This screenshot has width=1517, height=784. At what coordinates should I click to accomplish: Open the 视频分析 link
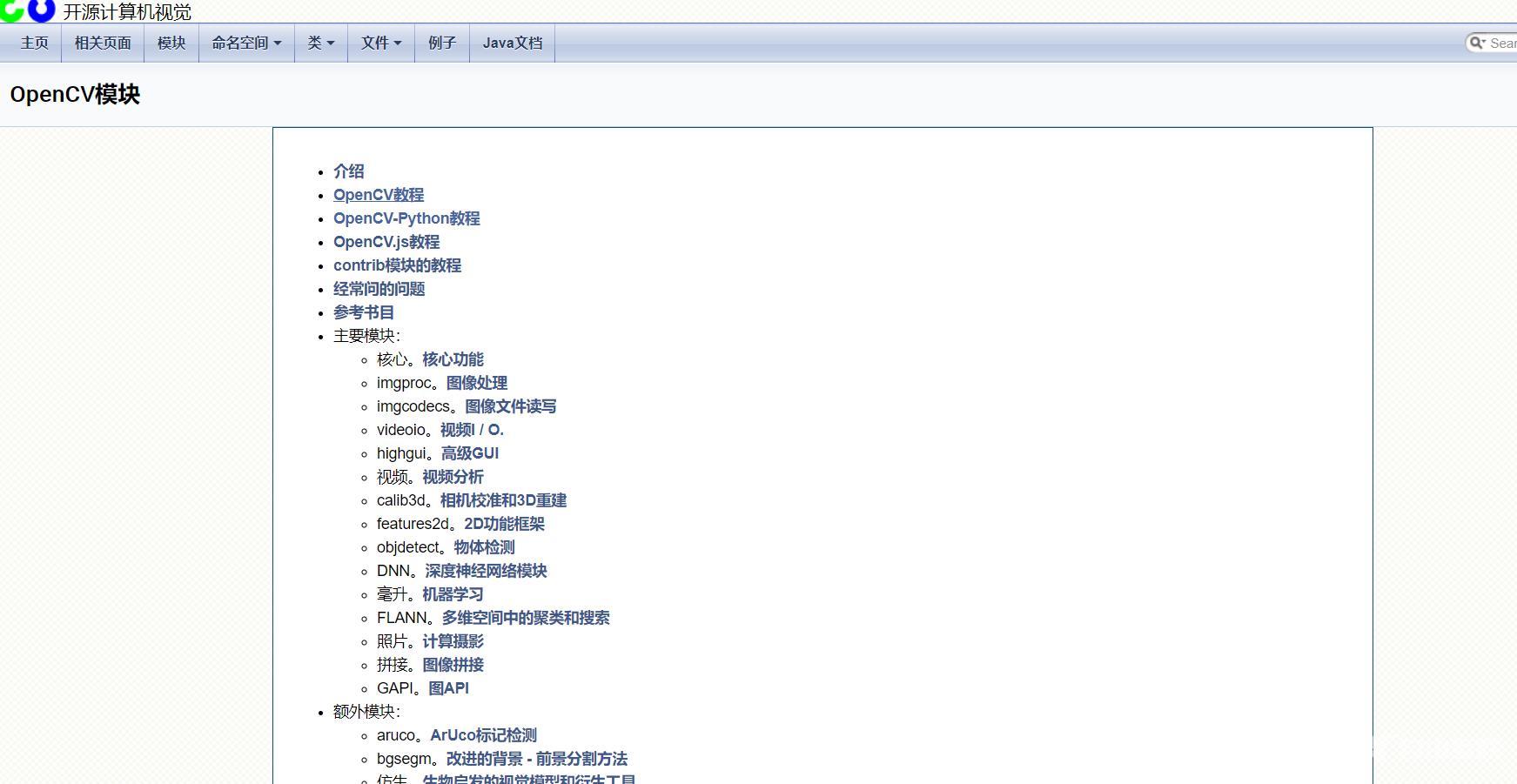(453, 477)
